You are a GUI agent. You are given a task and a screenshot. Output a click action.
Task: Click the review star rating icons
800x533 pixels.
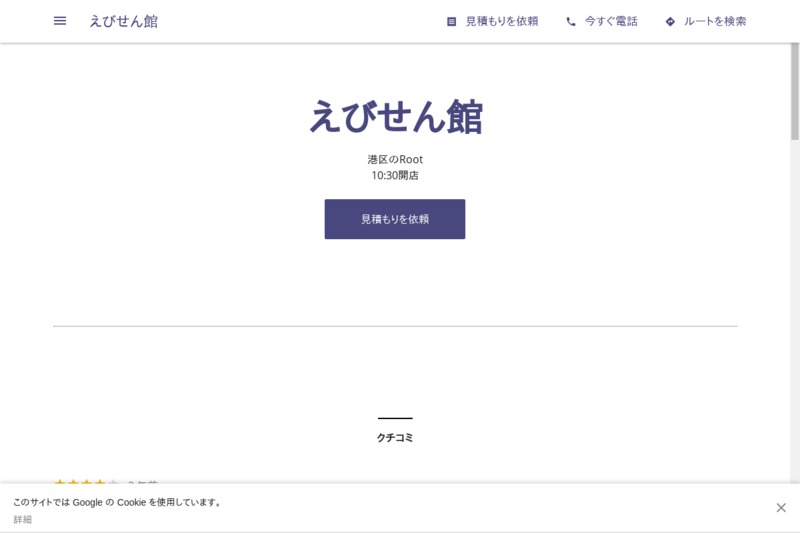coord(86,482)
